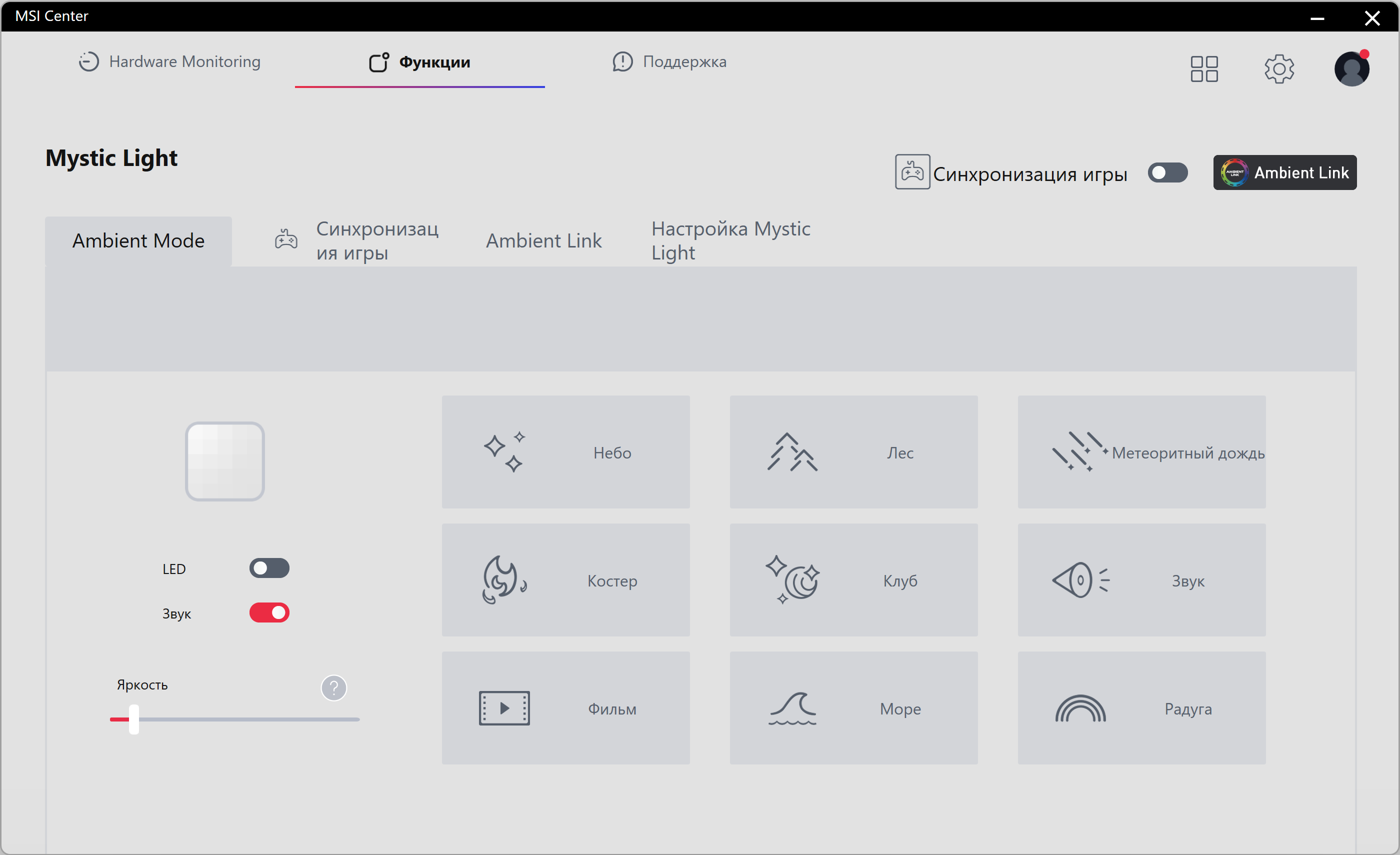The width and height of the screenshot is (1400, 855).
Task: Select the Небо starry sky effect icon
Action: click(504, 452)
